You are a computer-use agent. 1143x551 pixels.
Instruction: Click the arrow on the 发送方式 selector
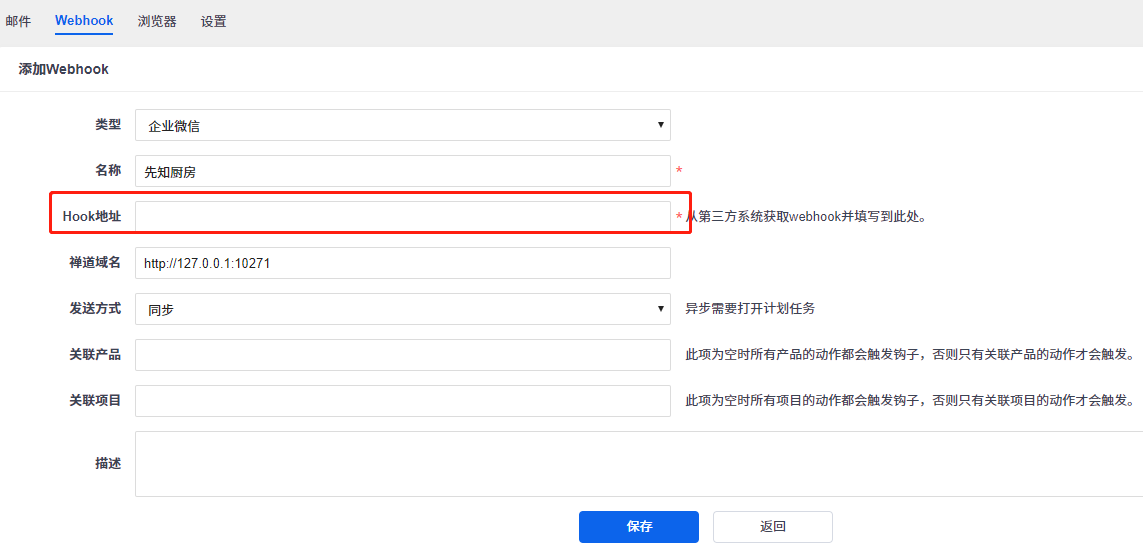pos(661,309)
